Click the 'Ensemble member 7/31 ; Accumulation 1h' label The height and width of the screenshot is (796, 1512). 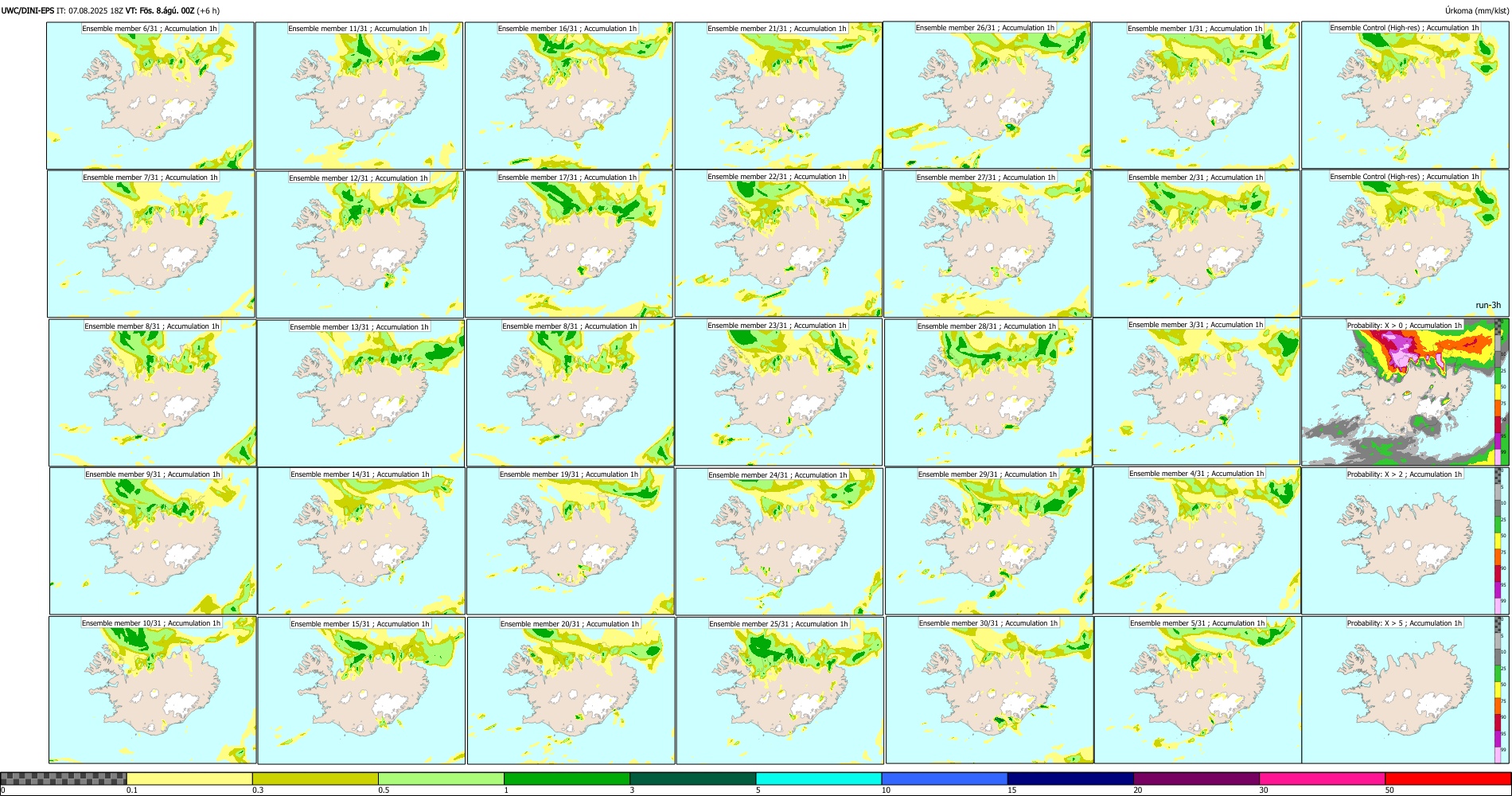[150, 178]
